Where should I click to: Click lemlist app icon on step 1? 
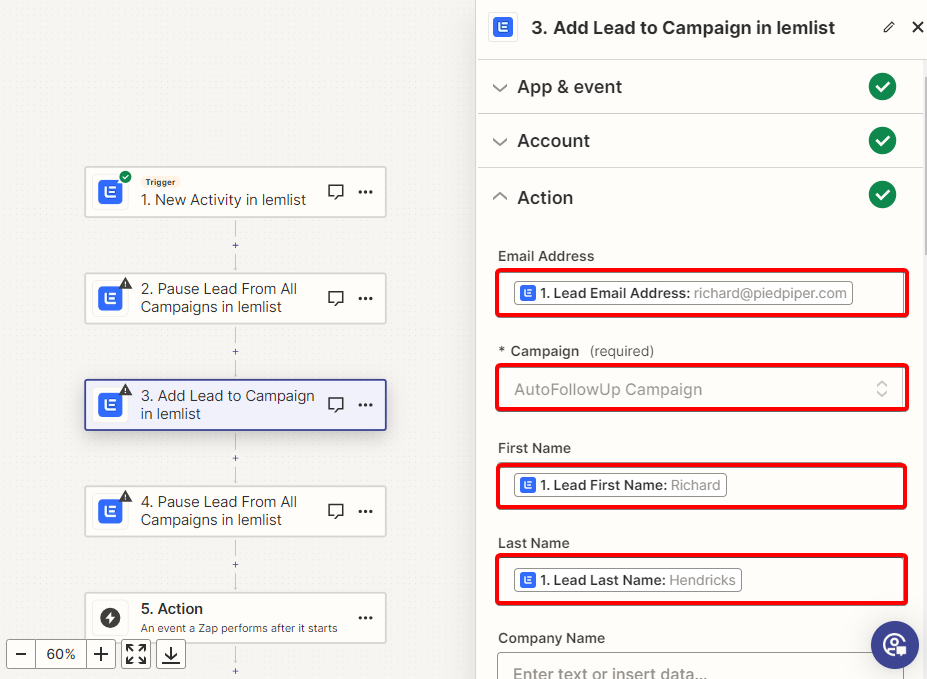point(110,192)
